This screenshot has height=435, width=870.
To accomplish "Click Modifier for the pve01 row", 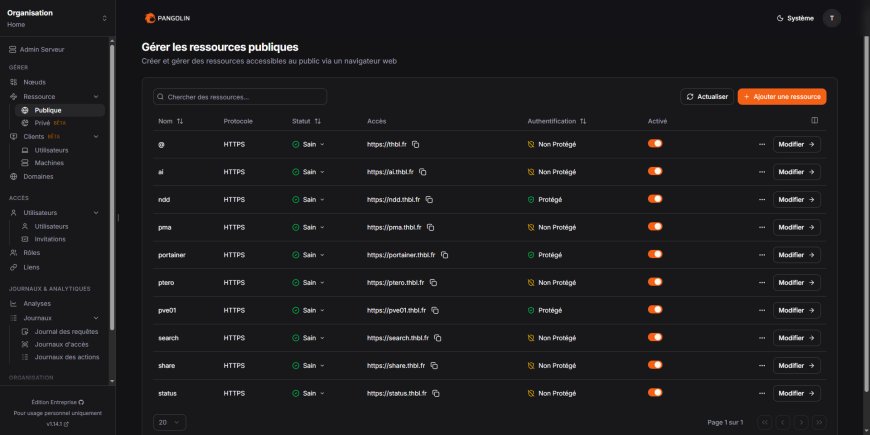I will (797, 311).
